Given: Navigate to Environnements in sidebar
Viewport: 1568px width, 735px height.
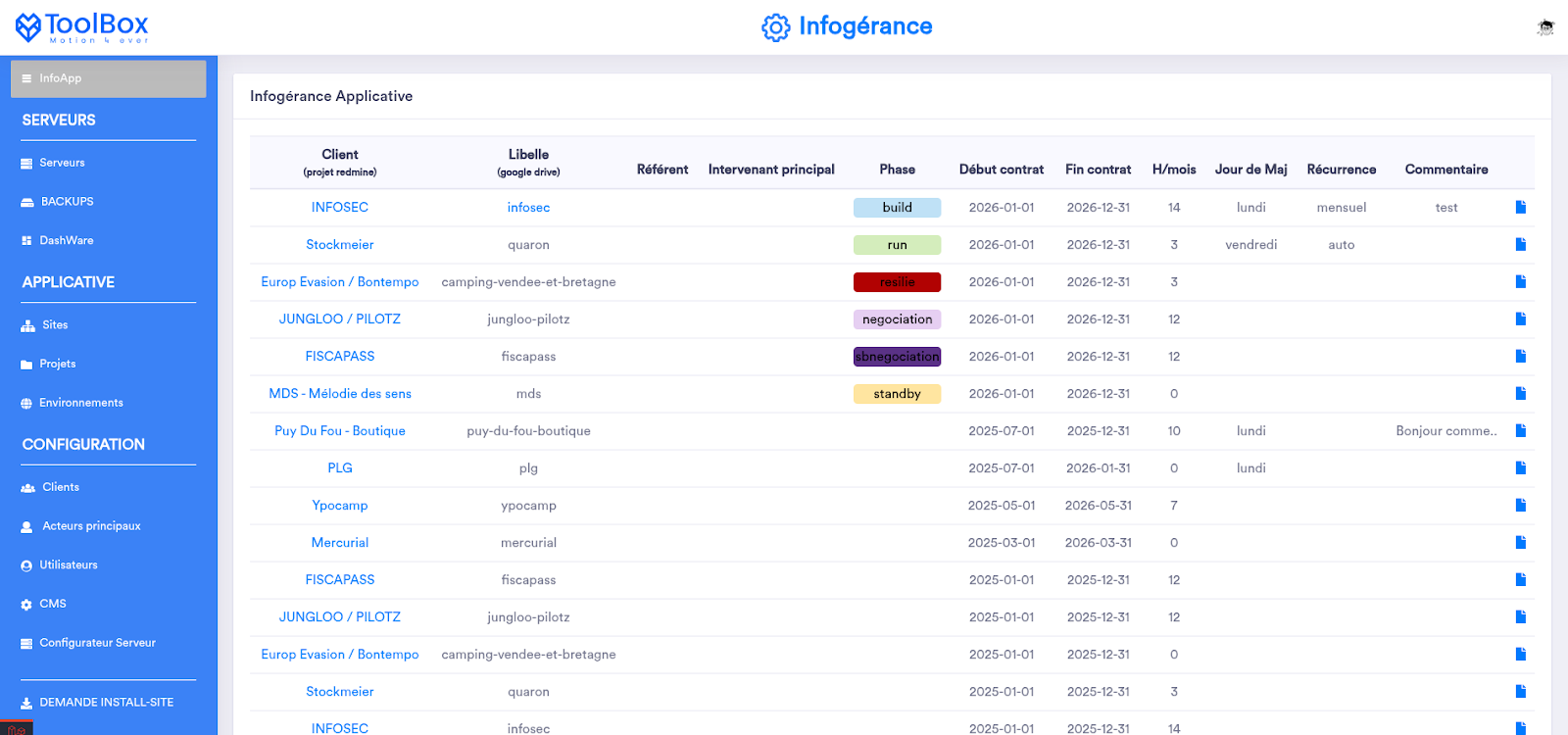Looking at the screenshot, I should click(x=80, y=403).
